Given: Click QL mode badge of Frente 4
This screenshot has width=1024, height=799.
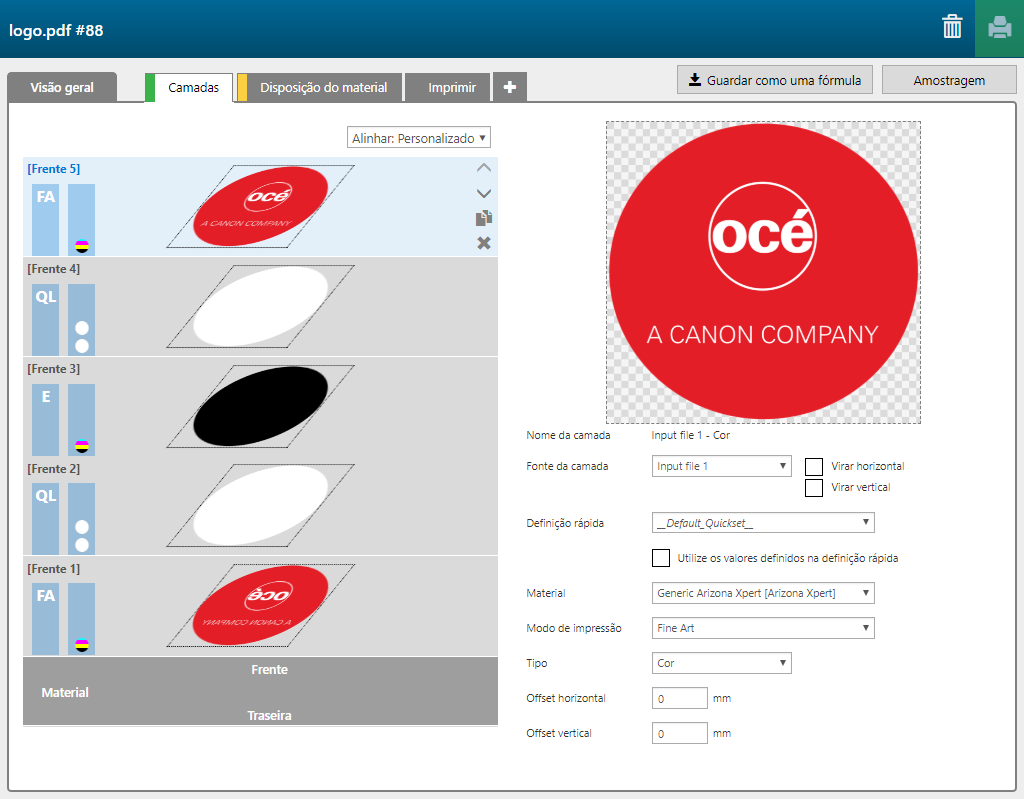Looking at the screenshot, I should coord(46,319).
